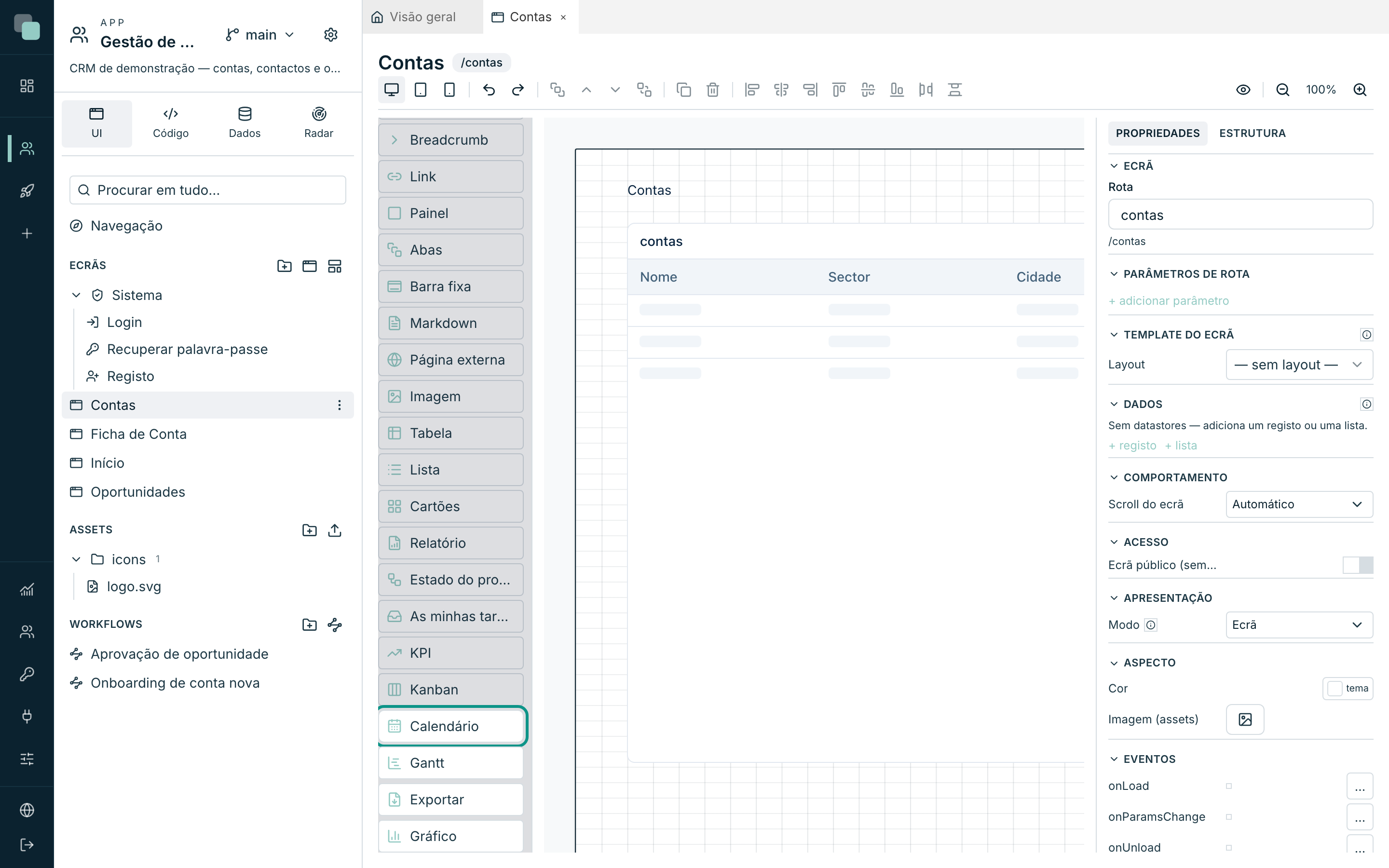
Task: Show info for Template do ecrã
Action: pyautogui.click(x=1367, y=335)
